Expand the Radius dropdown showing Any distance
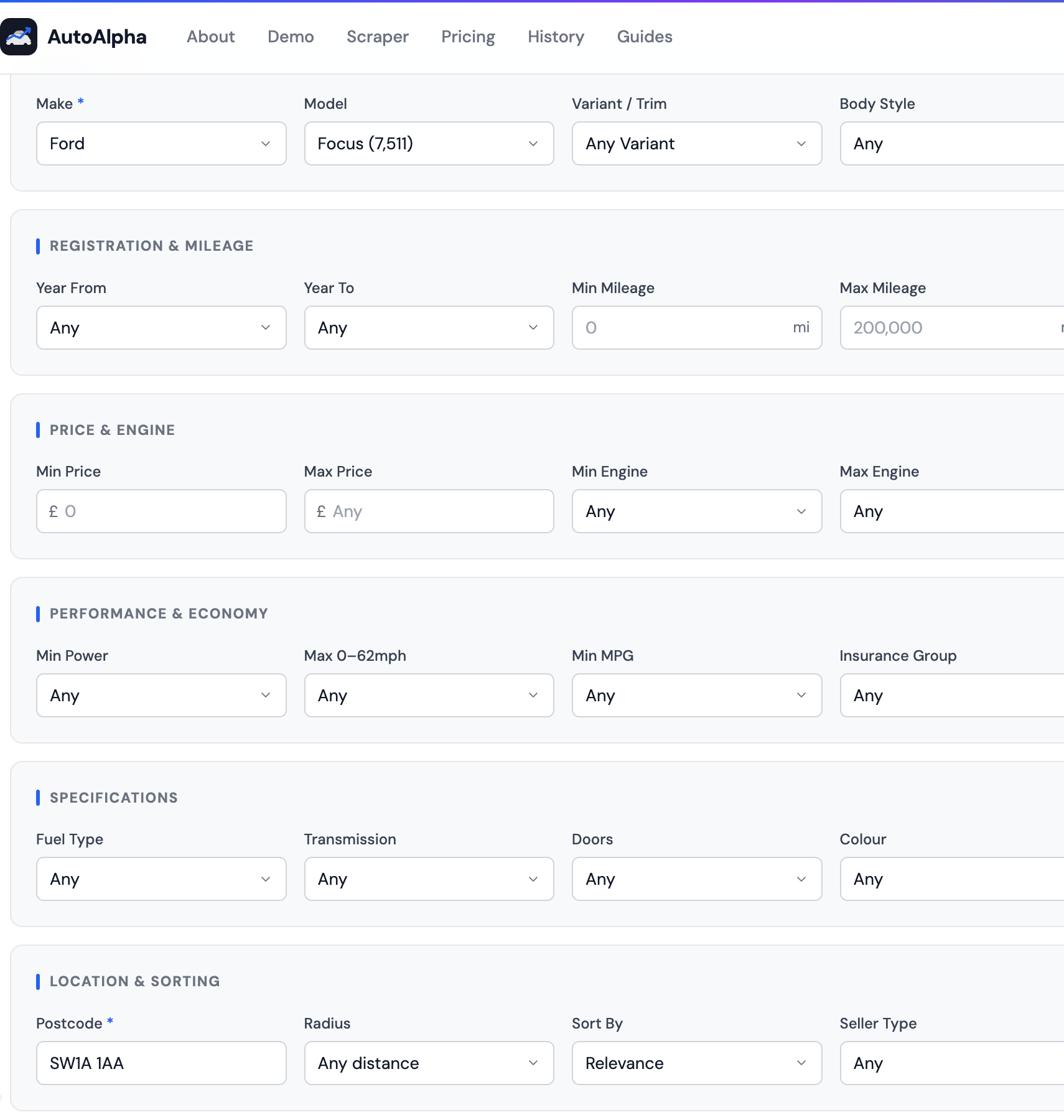This screenshot has width=1064, height=1120. click(428, 1063)
